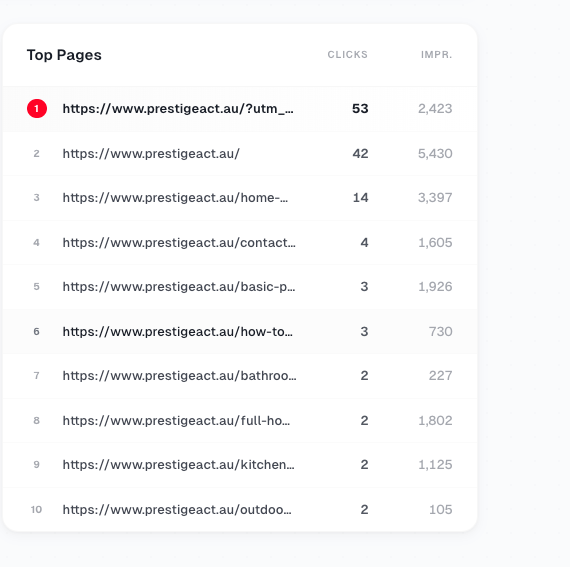
Task: Select the 42 clicks value
Action: click(360, 153)
